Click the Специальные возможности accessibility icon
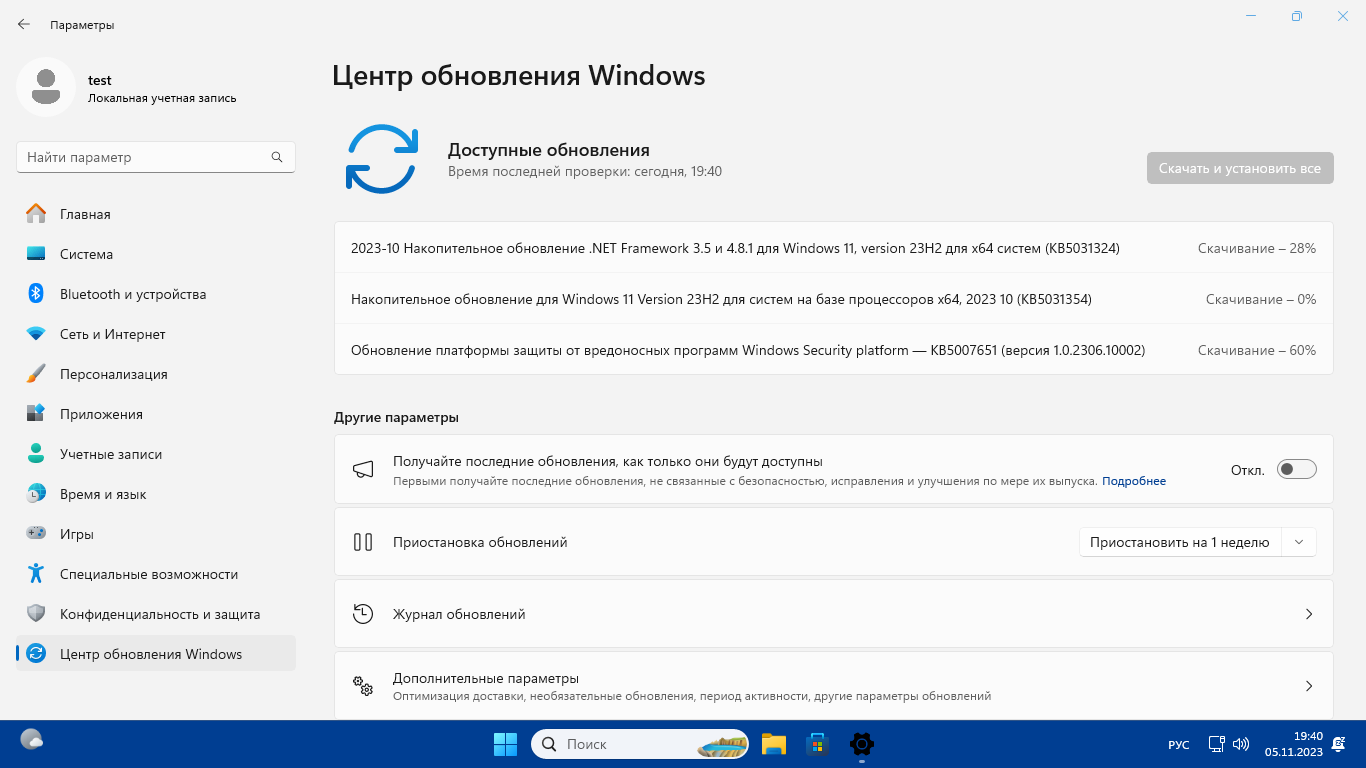This screenshot has width=1366, height=768. click(36, 574)
